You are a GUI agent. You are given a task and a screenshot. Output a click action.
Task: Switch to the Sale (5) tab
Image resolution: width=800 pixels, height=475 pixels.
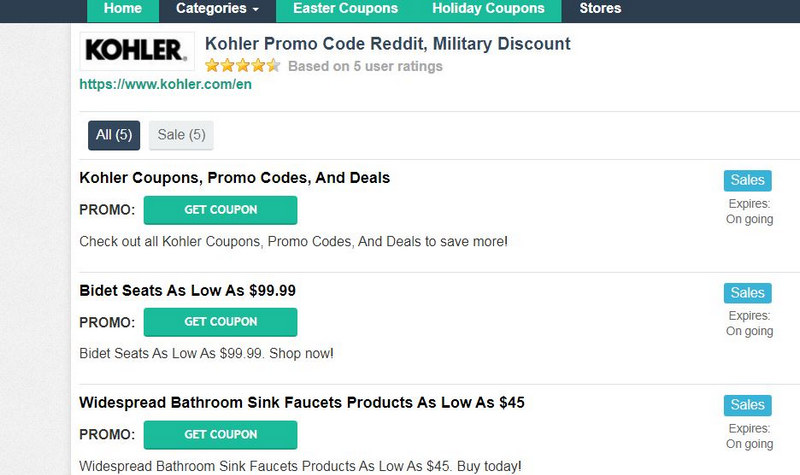click(181, 135)
